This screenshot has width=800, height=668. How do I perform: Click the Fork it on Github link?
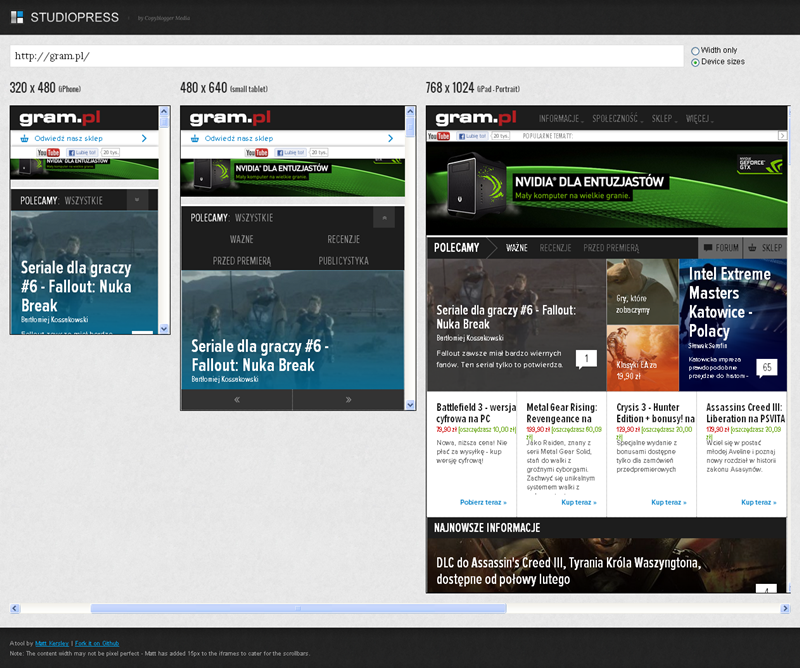click(98, 643)
